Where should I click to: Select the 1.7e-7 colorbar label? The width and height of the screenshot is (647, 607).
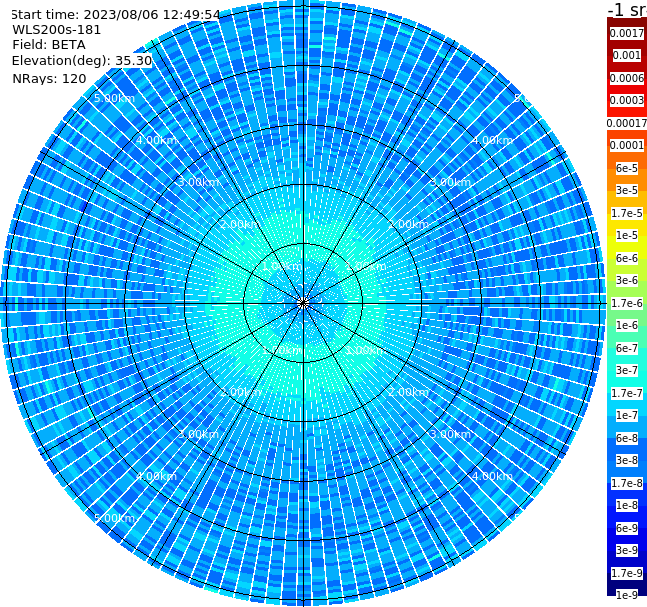pos(627,393)
